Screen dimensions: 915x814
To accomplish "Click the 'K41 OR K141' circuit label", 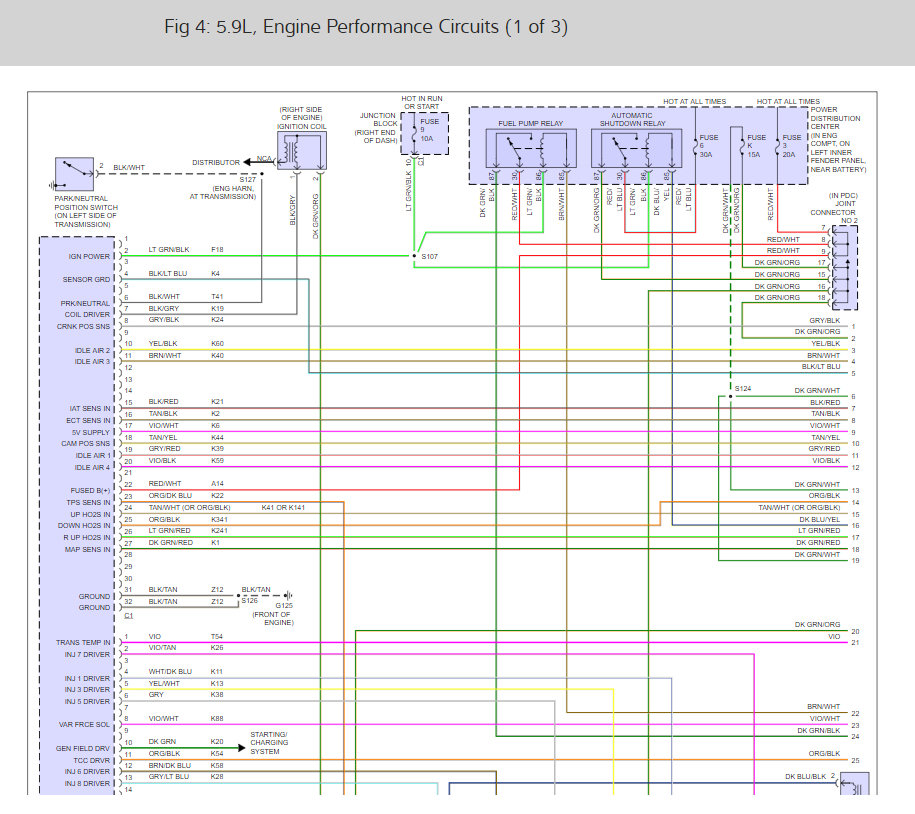I will click(x=283, y=508).
